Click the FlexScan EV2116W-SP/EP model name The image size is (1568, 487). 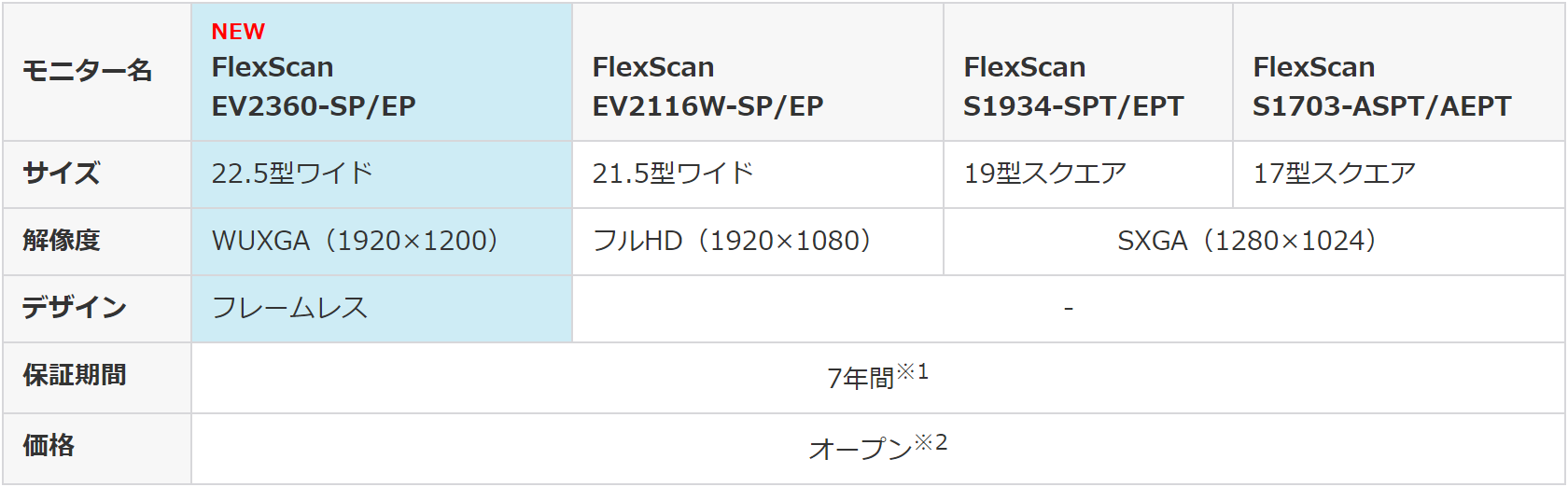click(707, 86)
